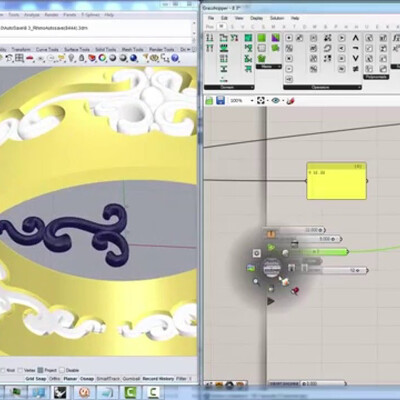
Task: Switch to the Curve Tools toolbar tab
Action: pyautogui.click(x=47, y=49)
